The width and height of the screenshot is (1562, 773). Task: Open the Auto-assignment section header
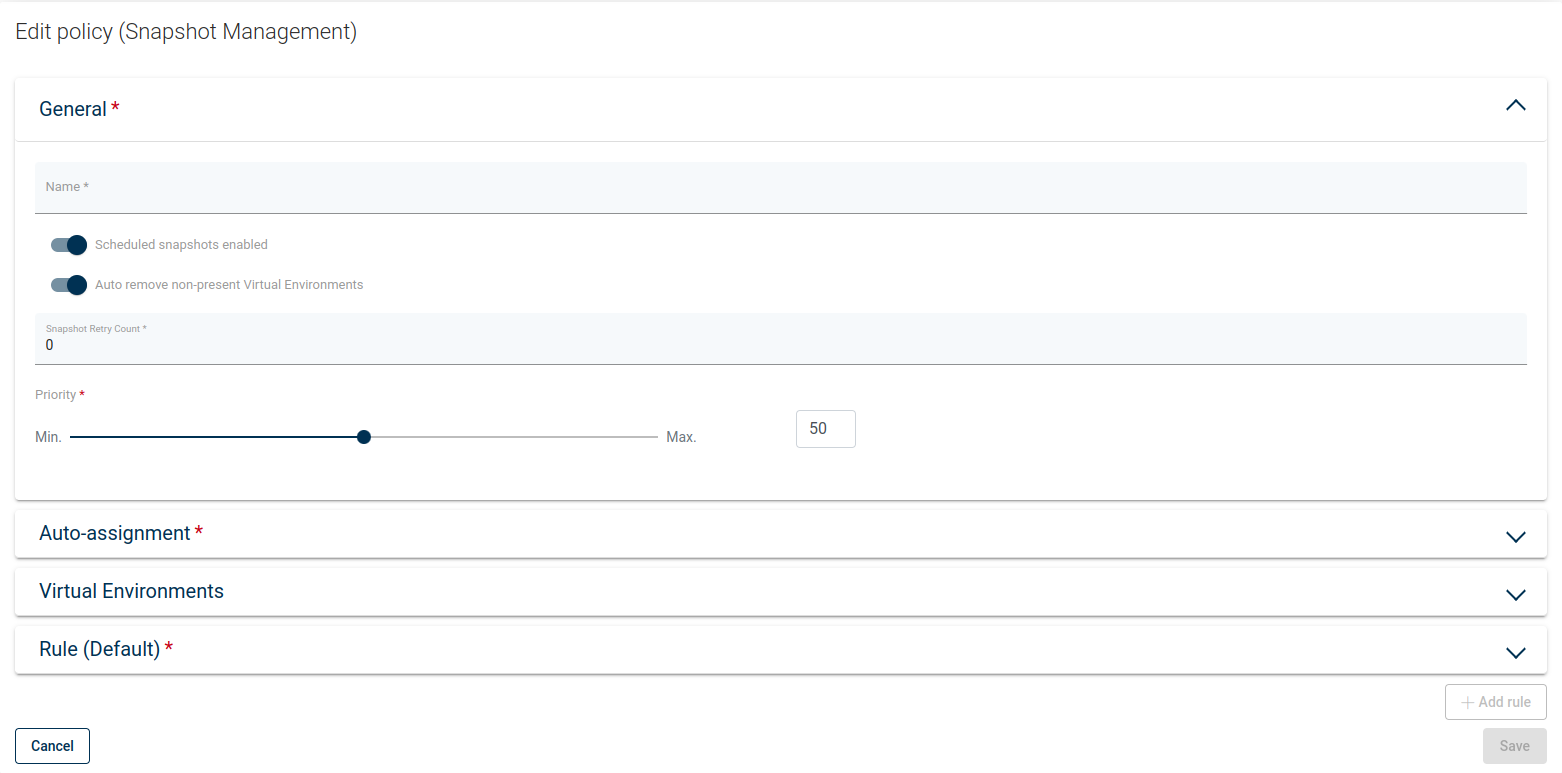tap(115, 534)
